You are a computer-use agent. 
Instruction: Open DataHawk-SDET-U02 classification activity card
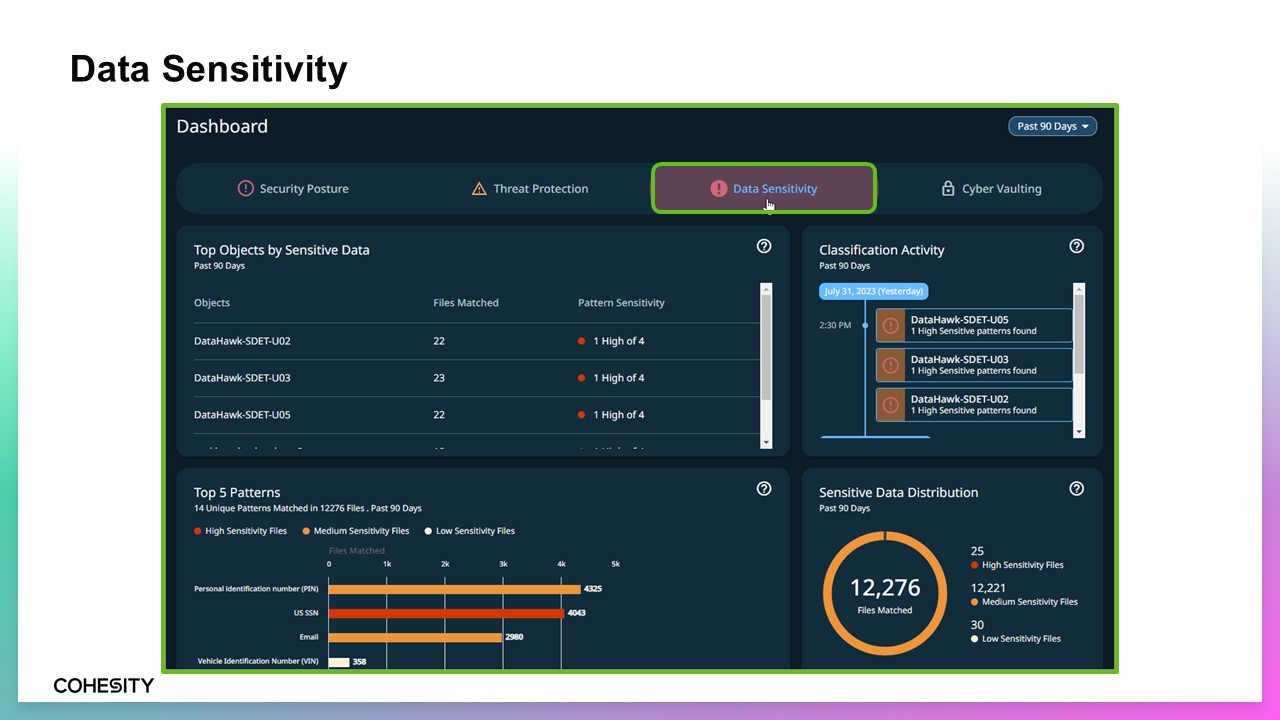click(974, 405)
